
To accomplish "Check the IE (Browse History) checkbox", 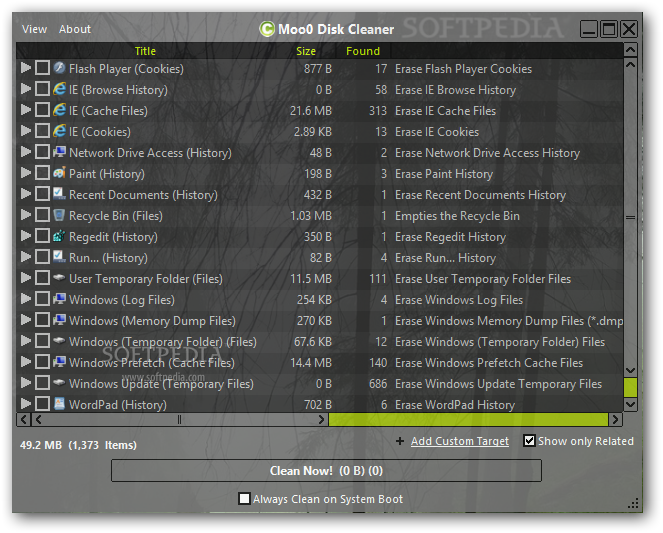I will (42, 89).
